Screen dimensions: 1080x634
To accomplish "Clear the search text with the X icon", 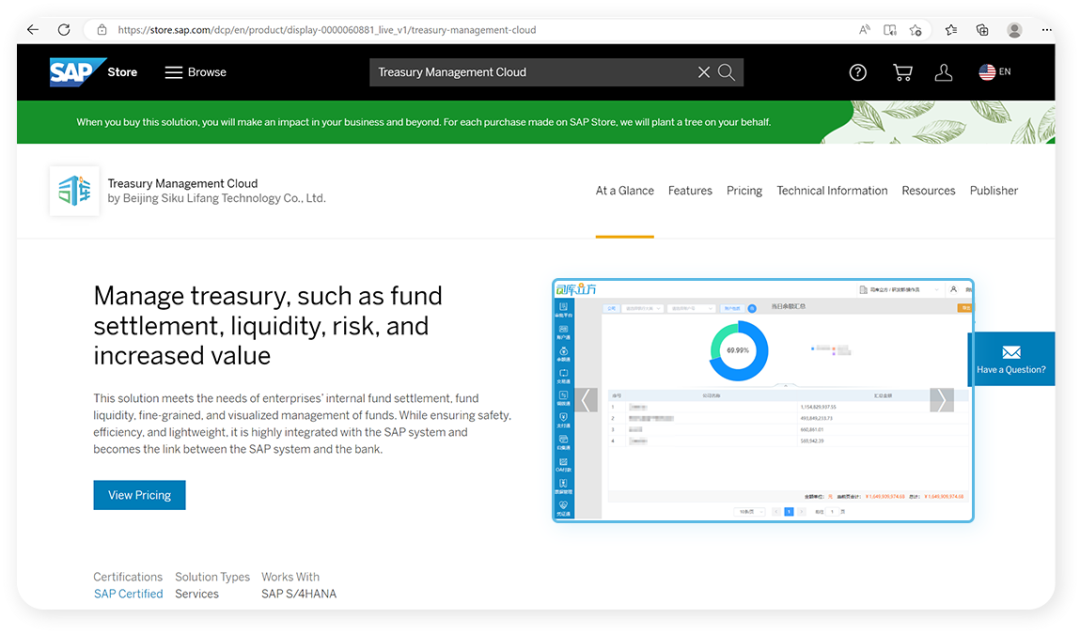I will (x=703, y=72).
